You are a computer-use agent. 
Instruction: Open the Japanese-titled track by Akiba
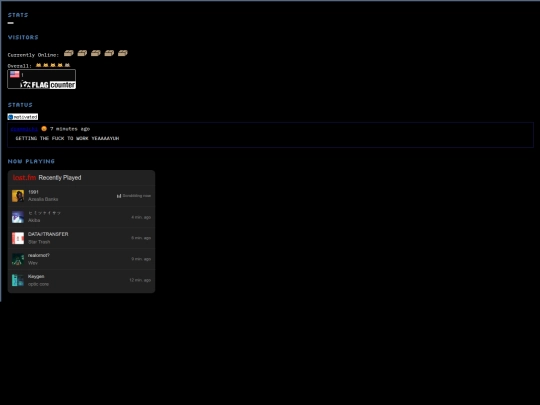[x=44, y=213]
